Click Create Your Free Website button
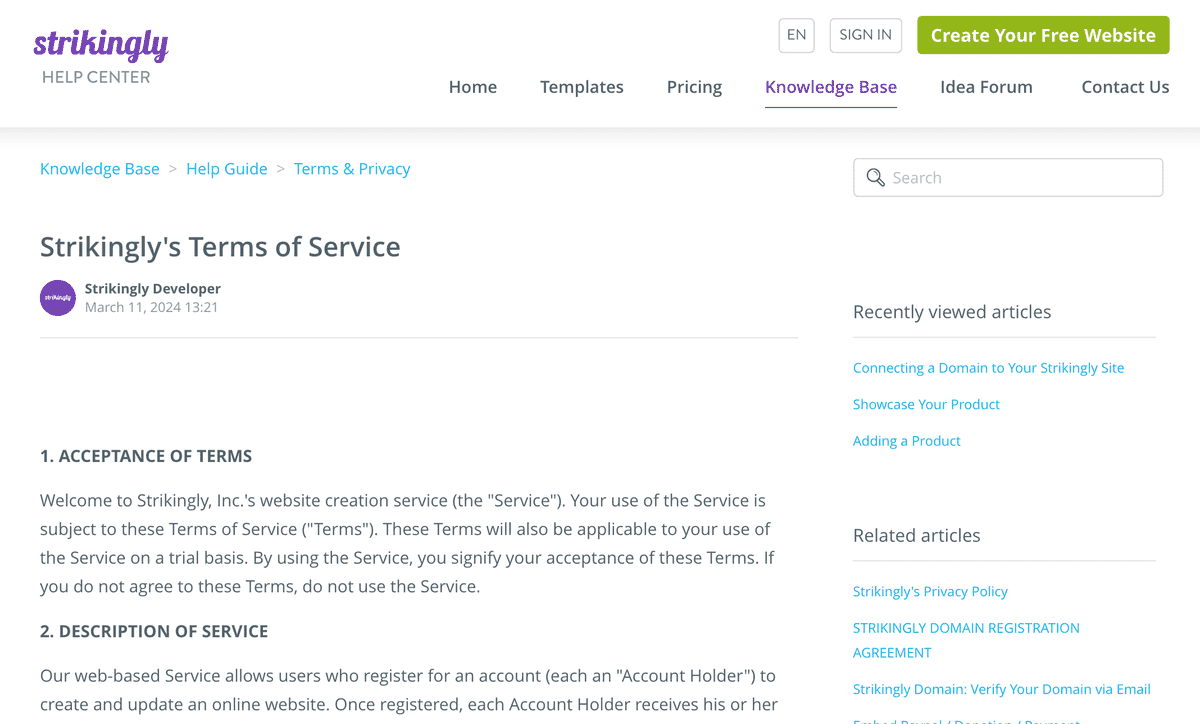Image resolution: width=1200 pixels, height=724 pixels. [1043, 35]
